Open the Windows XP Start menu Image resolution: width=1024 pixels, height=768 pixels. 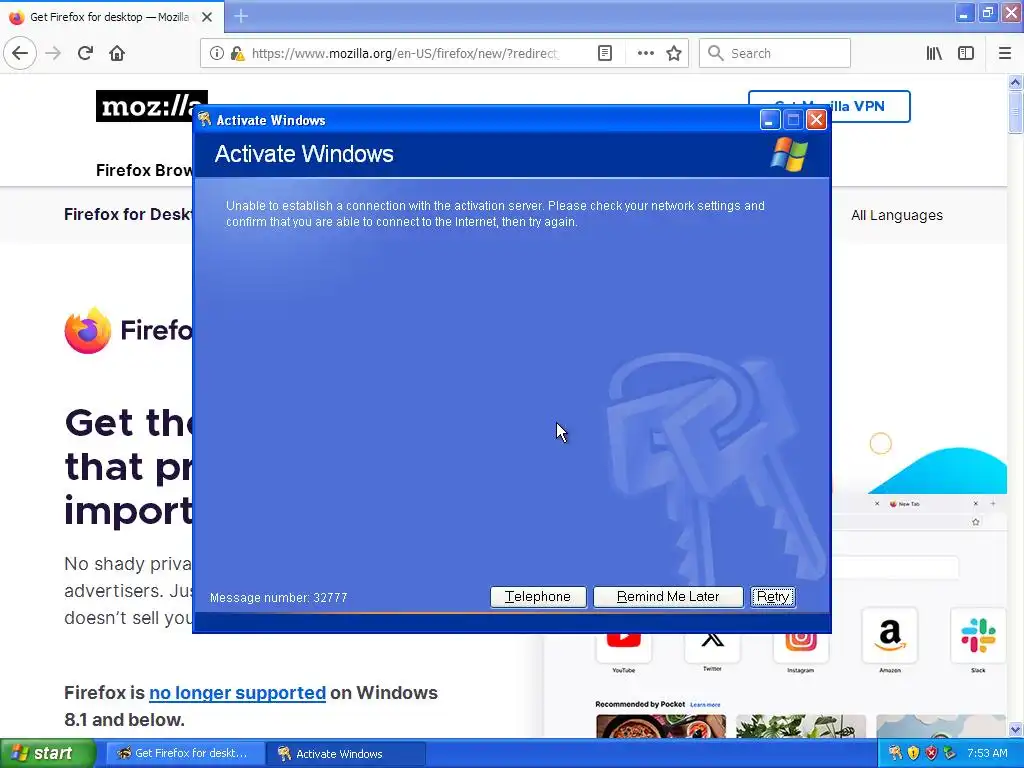click(48, 753)
